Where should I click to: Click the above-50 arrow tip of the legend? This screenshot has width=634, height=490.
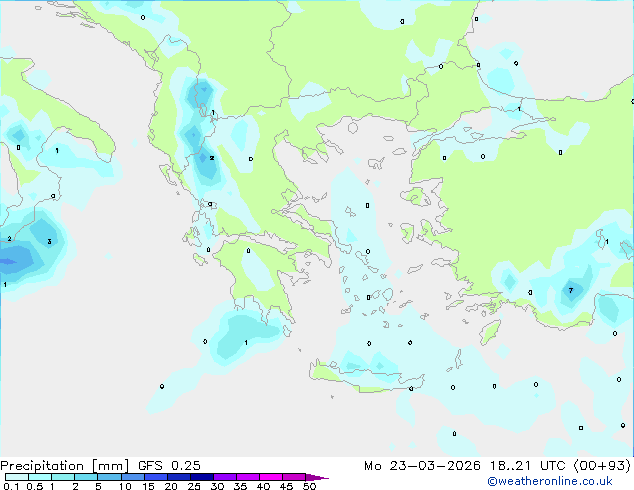coord(317,478)
